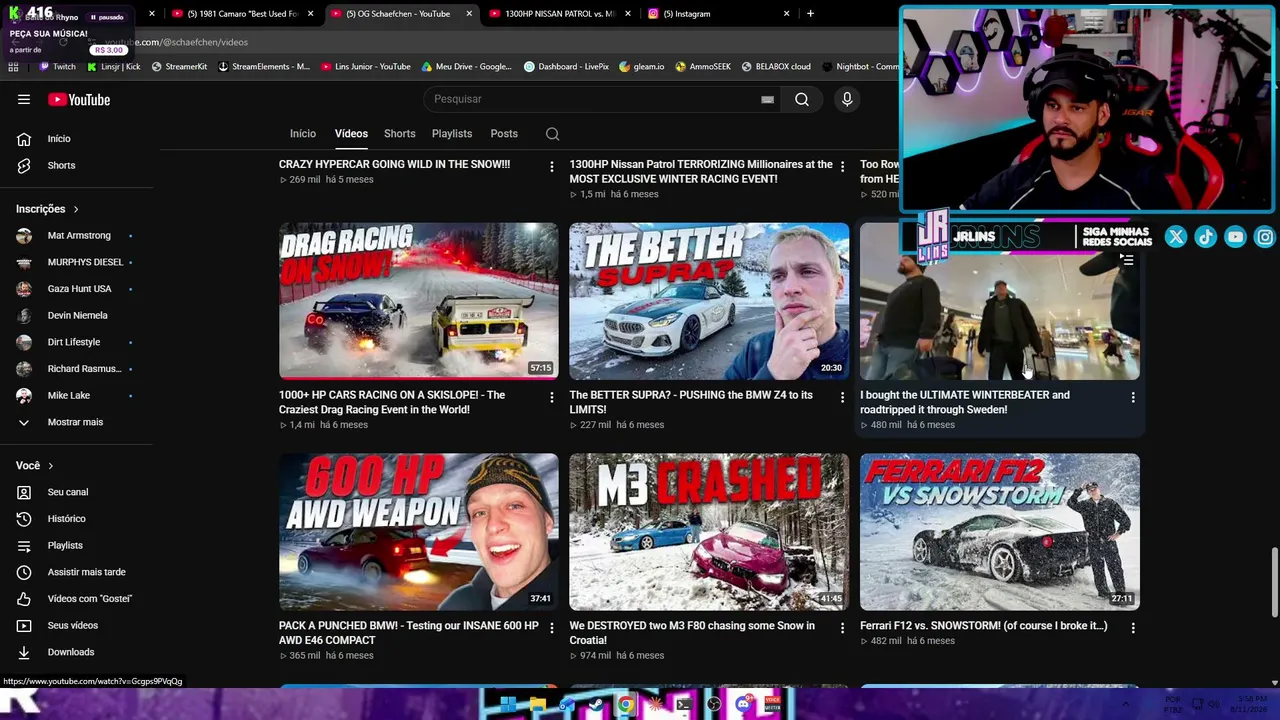Open Steam from the taskbar
The image size is (1280, 720).
pos(597,704)
